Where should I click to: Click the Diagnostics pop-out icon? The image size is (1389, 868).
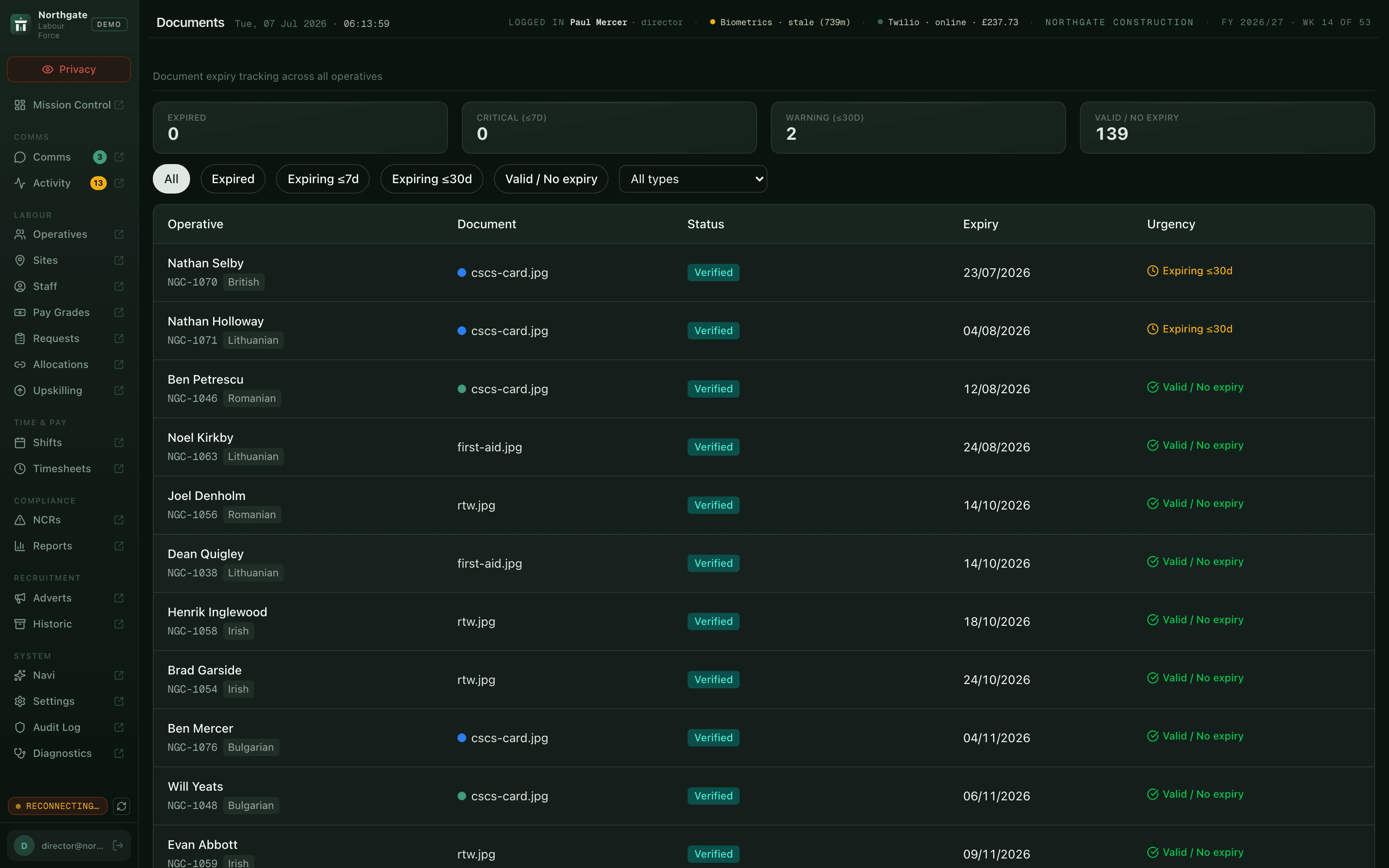tap(119, 753)
